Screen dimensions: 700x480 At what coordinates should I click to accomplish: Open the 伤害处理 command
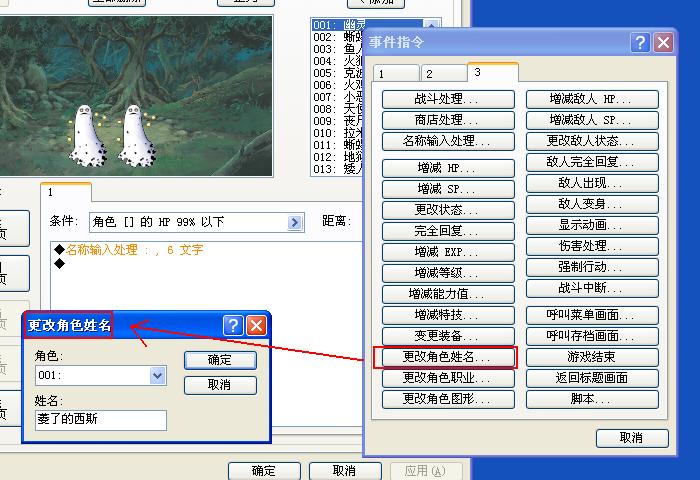point(592,246)
